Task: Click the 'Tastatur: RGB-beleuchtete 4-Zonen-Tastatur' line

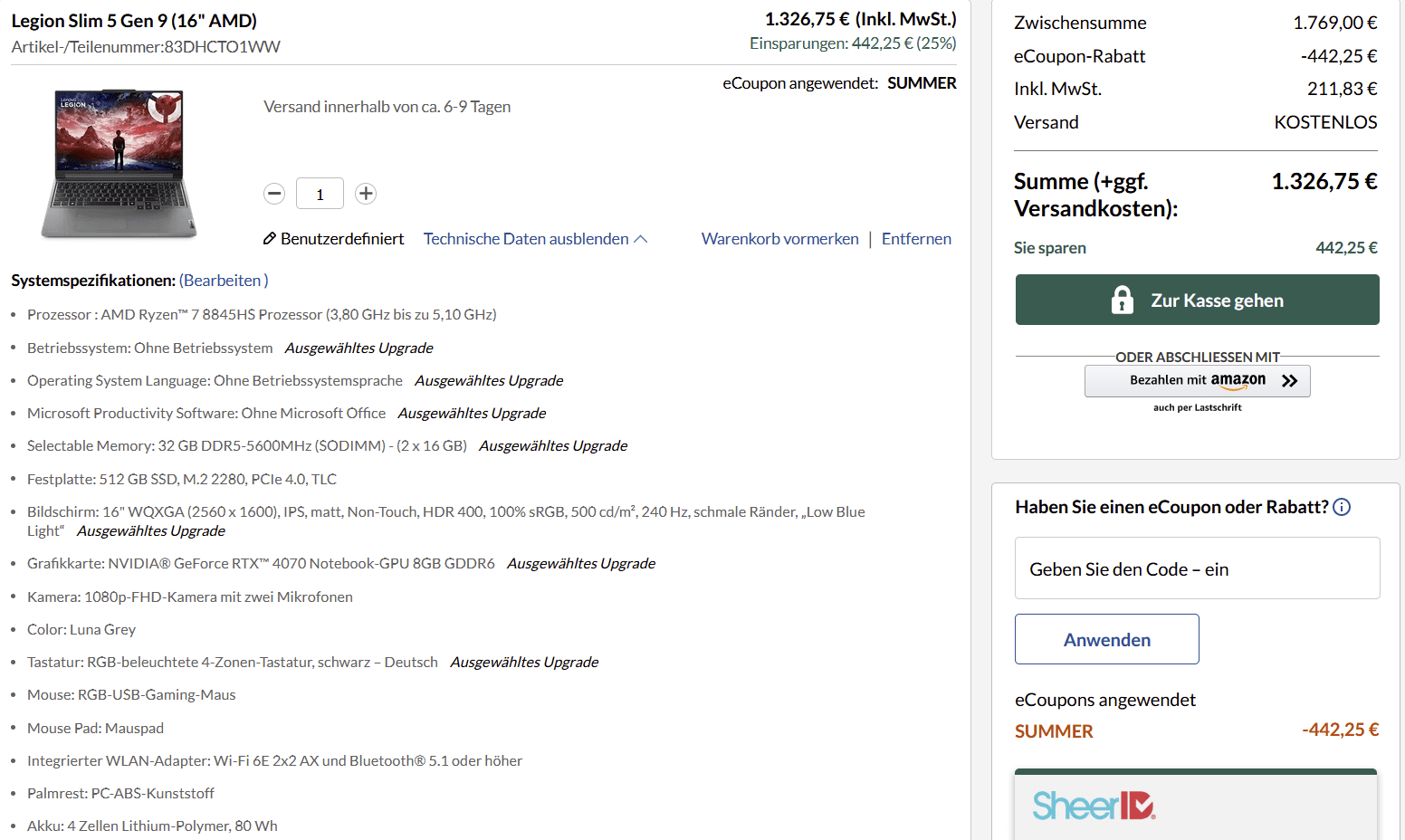Action: point(233,662)
